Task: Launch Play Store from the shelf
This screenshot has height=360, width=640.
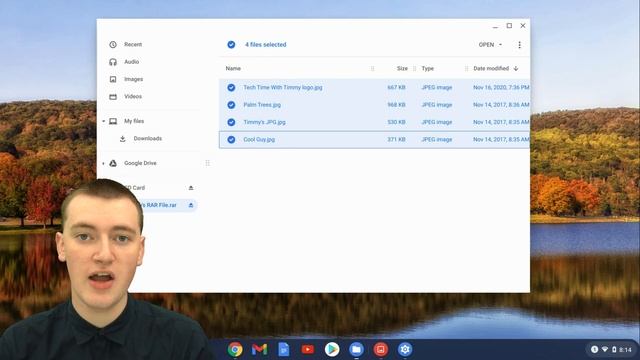Action: tap(332, 349)
